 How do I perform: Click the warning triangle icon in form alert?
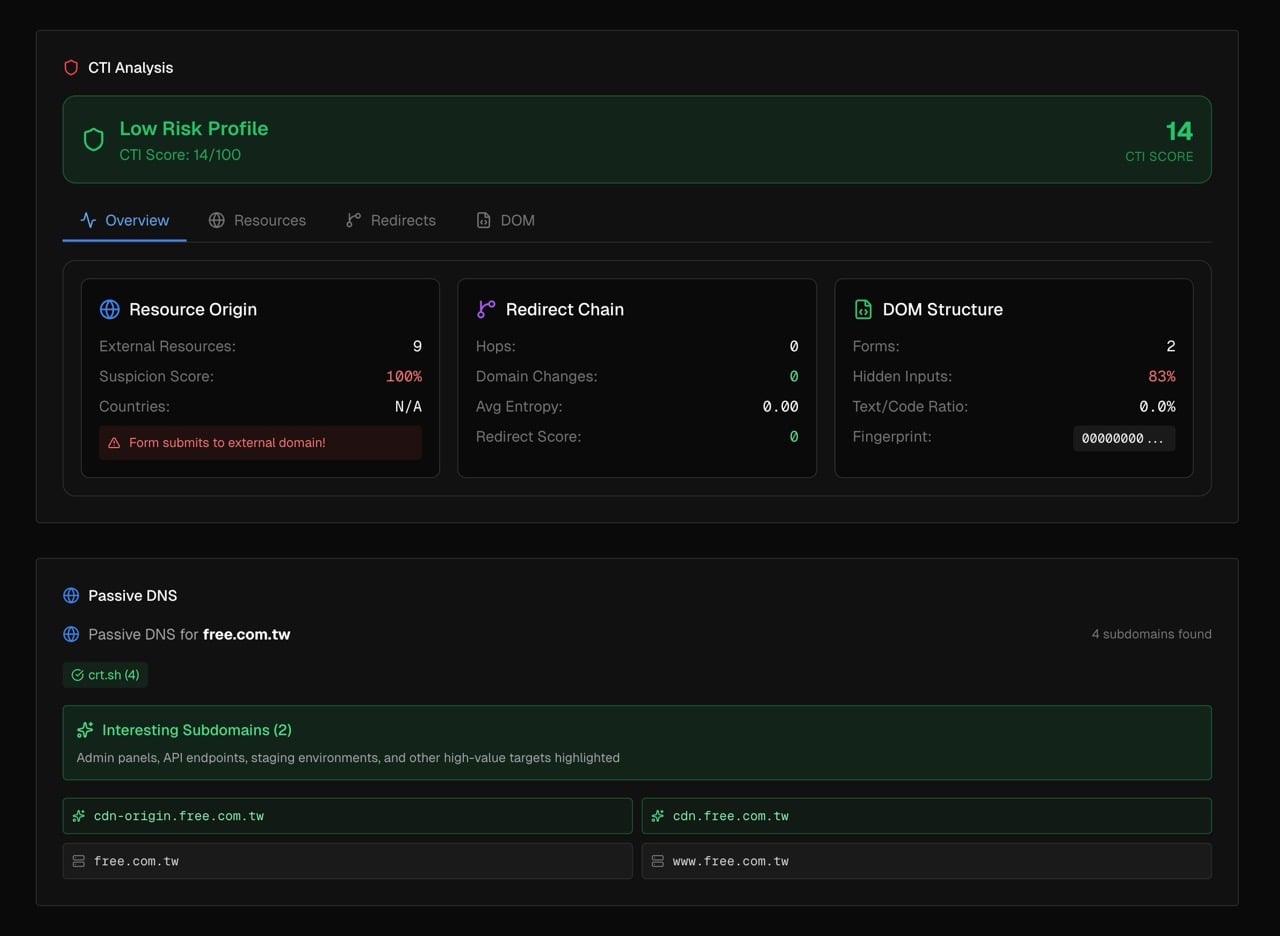(x=114, y=443)
